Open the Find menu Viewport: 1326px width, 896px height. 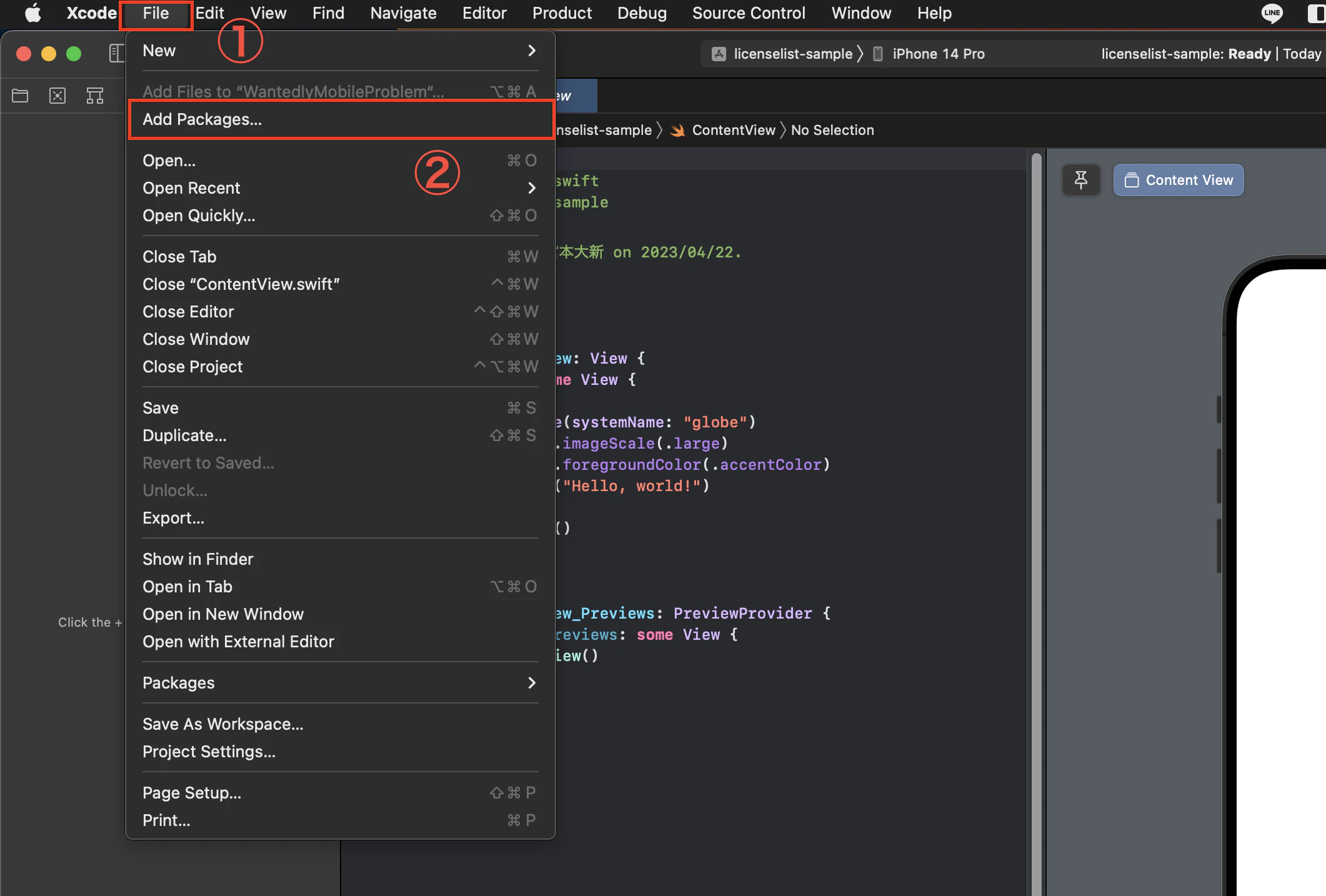click(329, 13)
